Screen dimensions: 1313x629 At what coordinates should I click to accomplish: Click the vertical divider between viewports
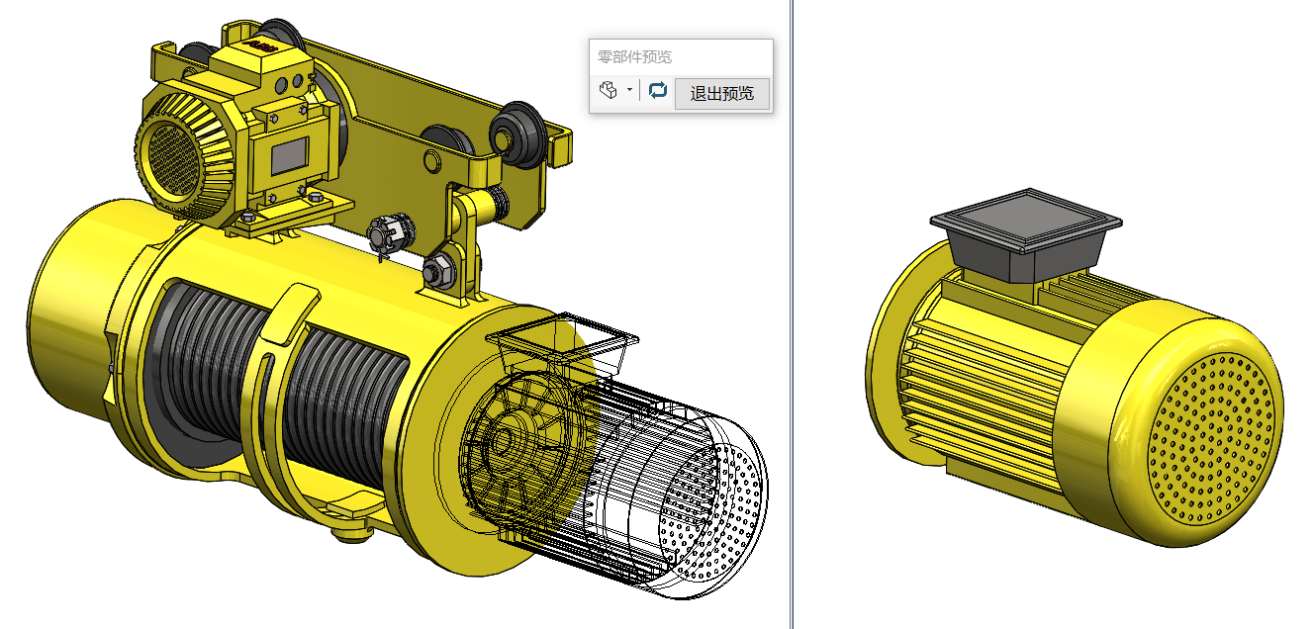coord(791,314)
